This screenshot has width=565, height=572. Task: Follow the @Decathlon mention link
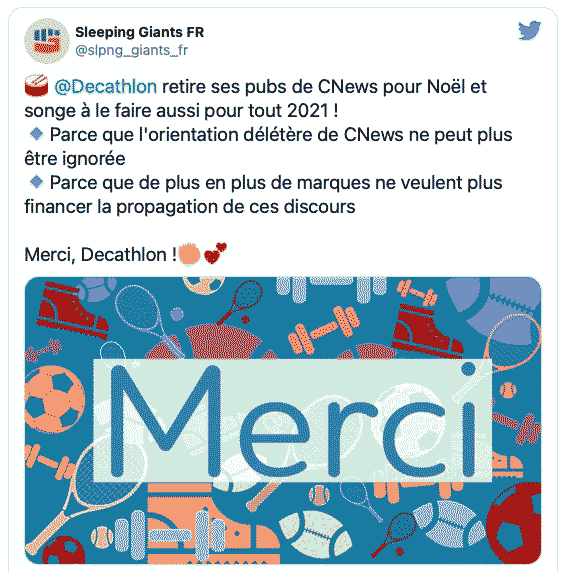[106, 87]
